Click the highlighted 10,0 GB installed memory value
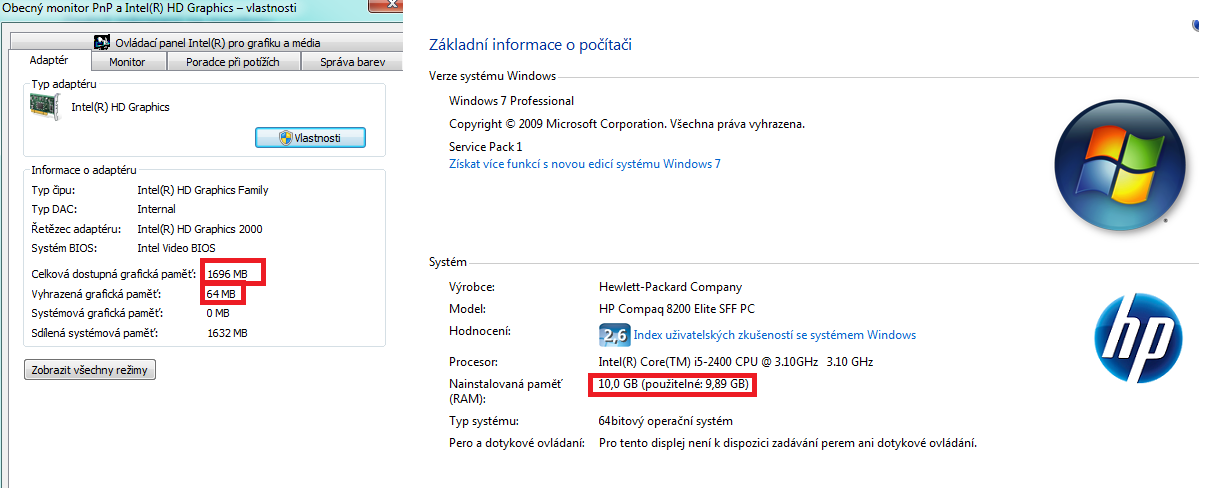 click(x=672, y=385)
